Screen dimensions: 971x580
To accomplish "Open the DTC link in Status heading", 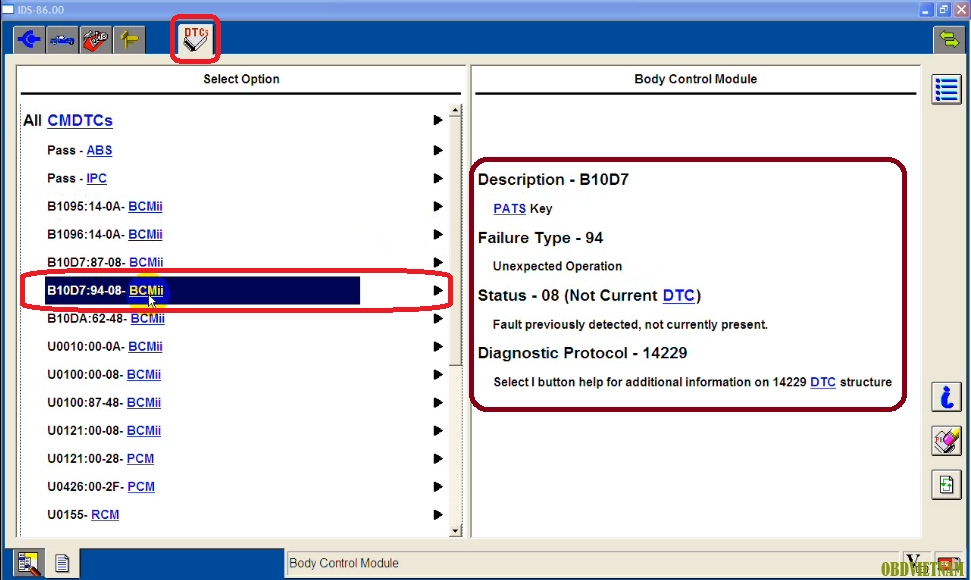I will [679, 295].
